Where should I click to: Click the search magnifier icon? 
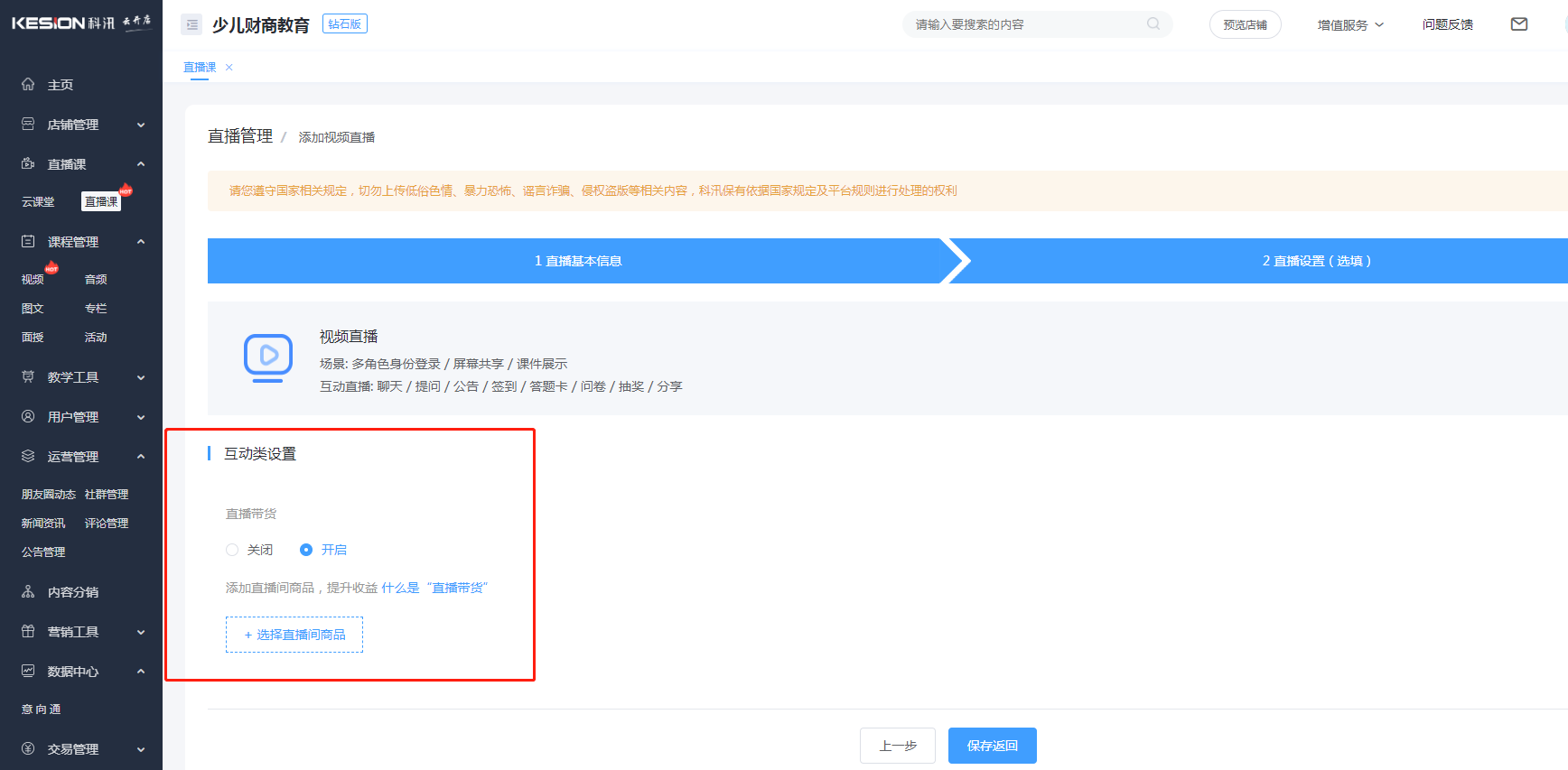[x=1153, y=24]
